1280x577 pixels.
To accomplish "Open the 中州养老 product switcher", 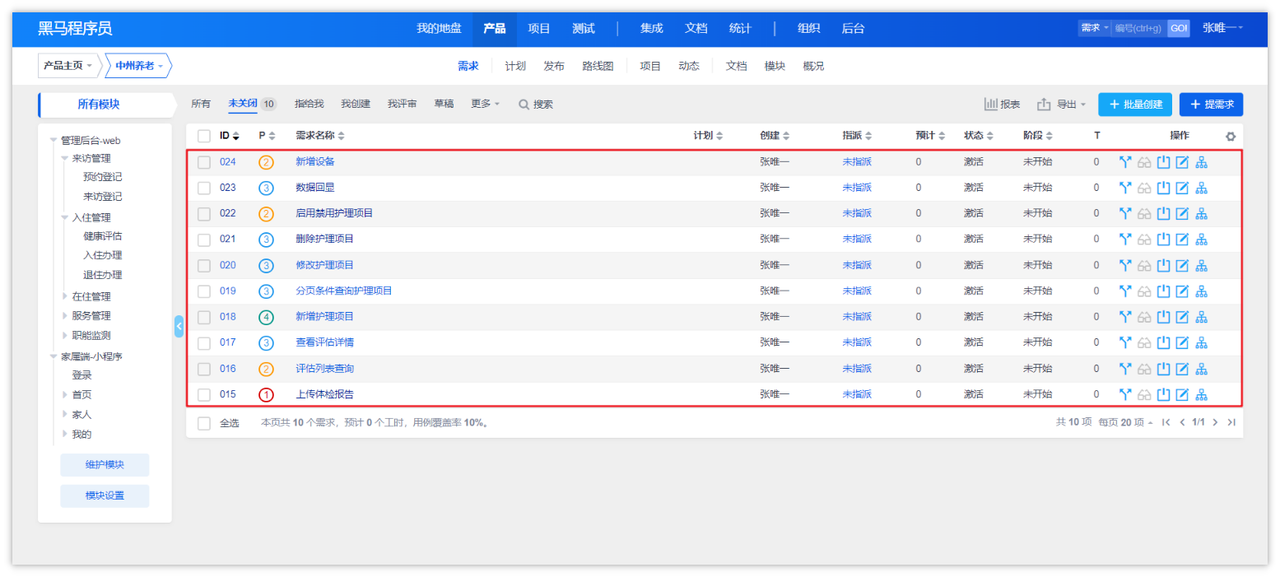I will tap(139, 66).
